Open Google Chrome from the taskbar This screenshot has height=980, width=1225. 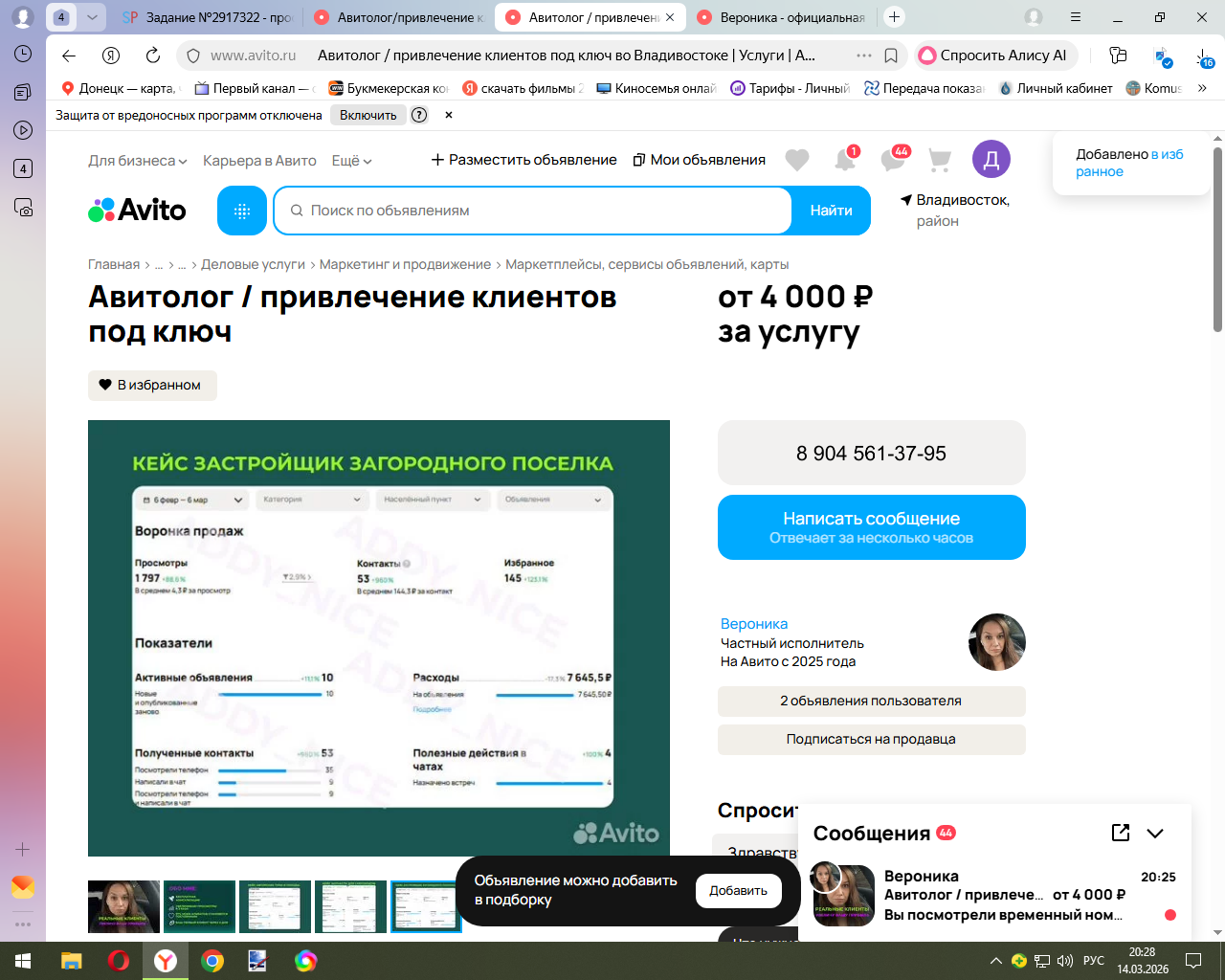click(x=212, y=961)
